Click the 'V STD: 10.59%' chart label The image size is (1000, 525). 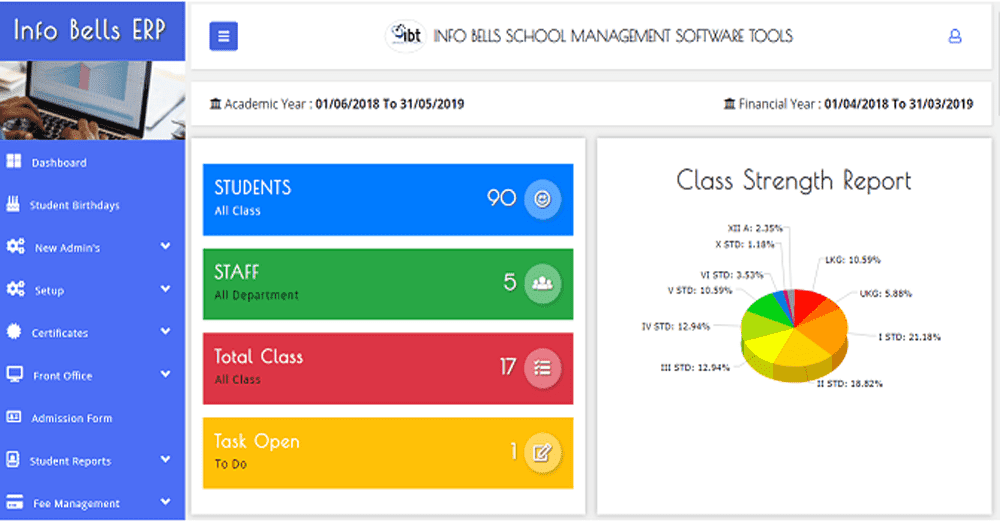pos(700,290)
